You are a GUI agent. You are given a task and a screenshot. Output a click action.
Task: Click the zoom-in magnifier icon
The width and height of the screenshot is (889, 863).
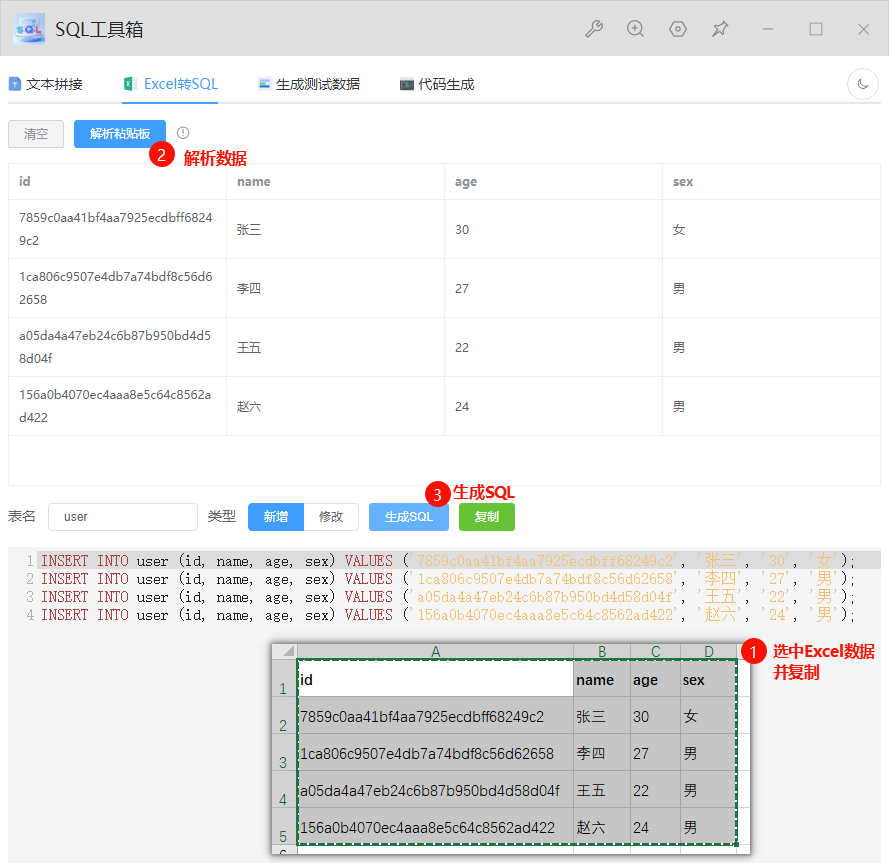click(636, 29)
